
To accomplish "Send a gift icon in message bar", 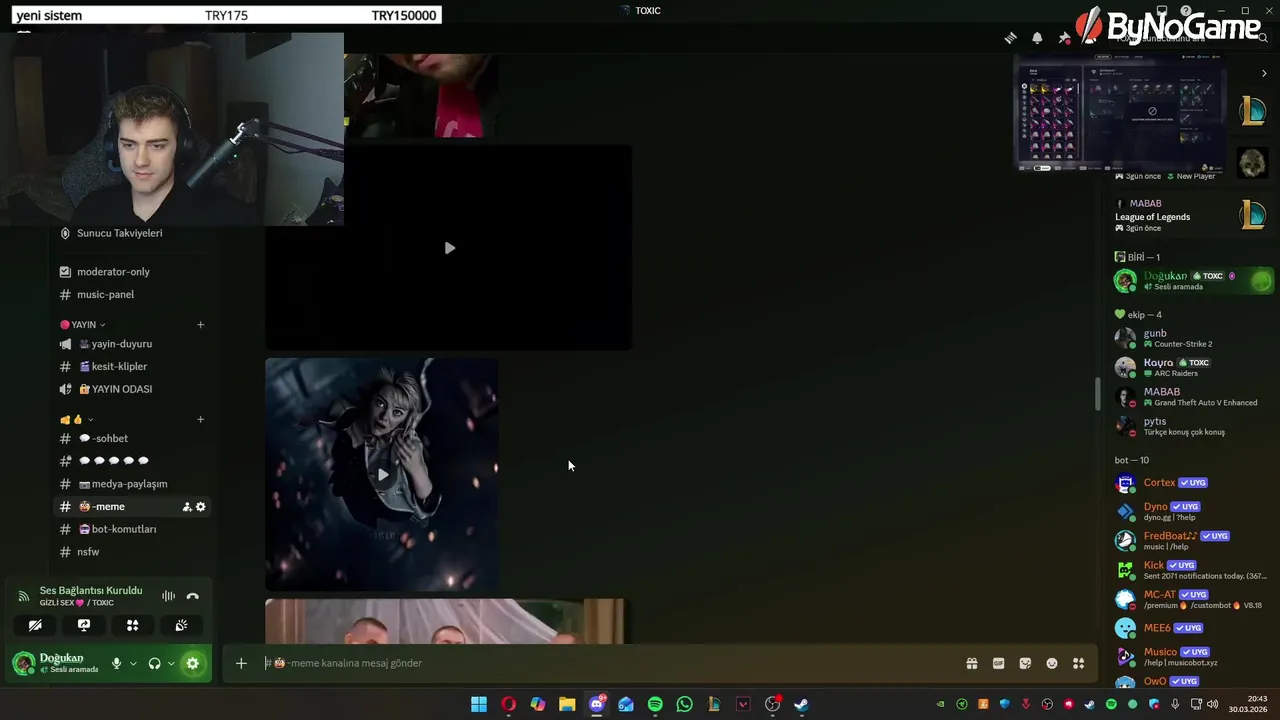I will [971, 663].
